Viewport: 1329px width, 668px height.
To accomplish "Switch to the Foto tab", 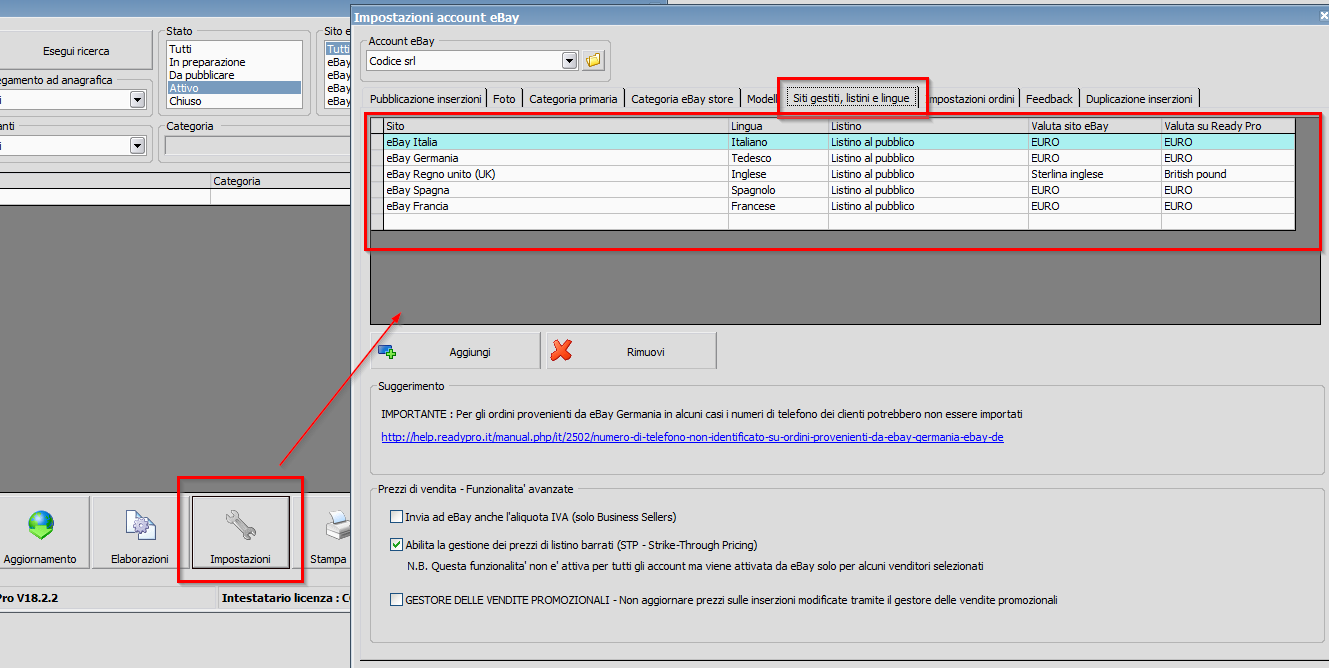I will point(505,99).
